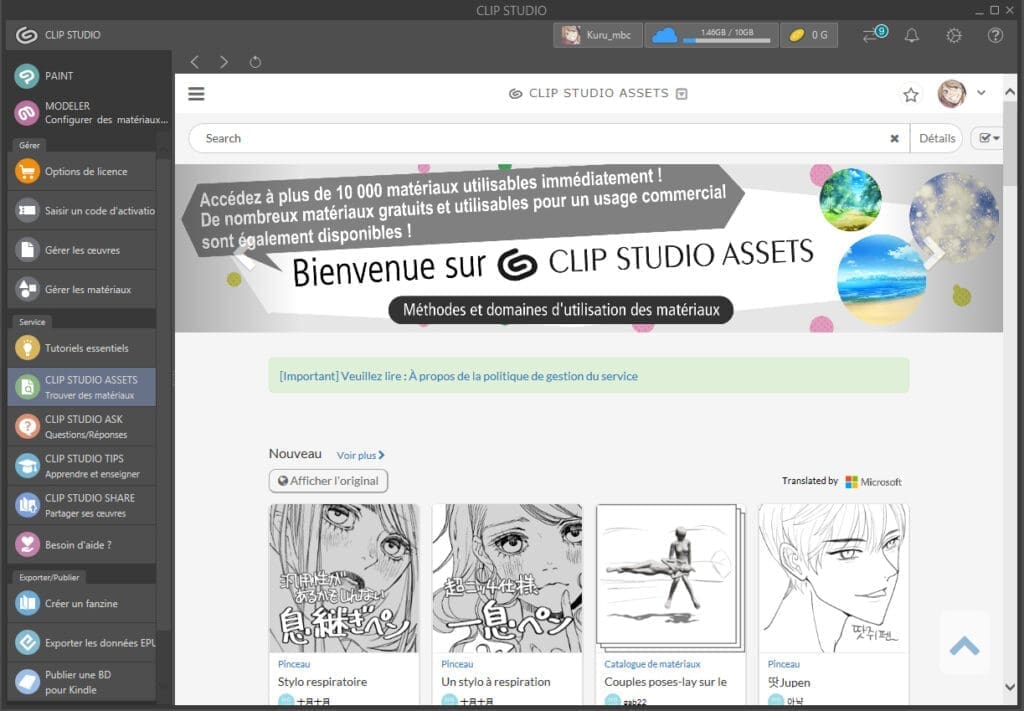This screenshot has width=1024, height=711.
Task: Click the Détails button
Action: [936, 138]
